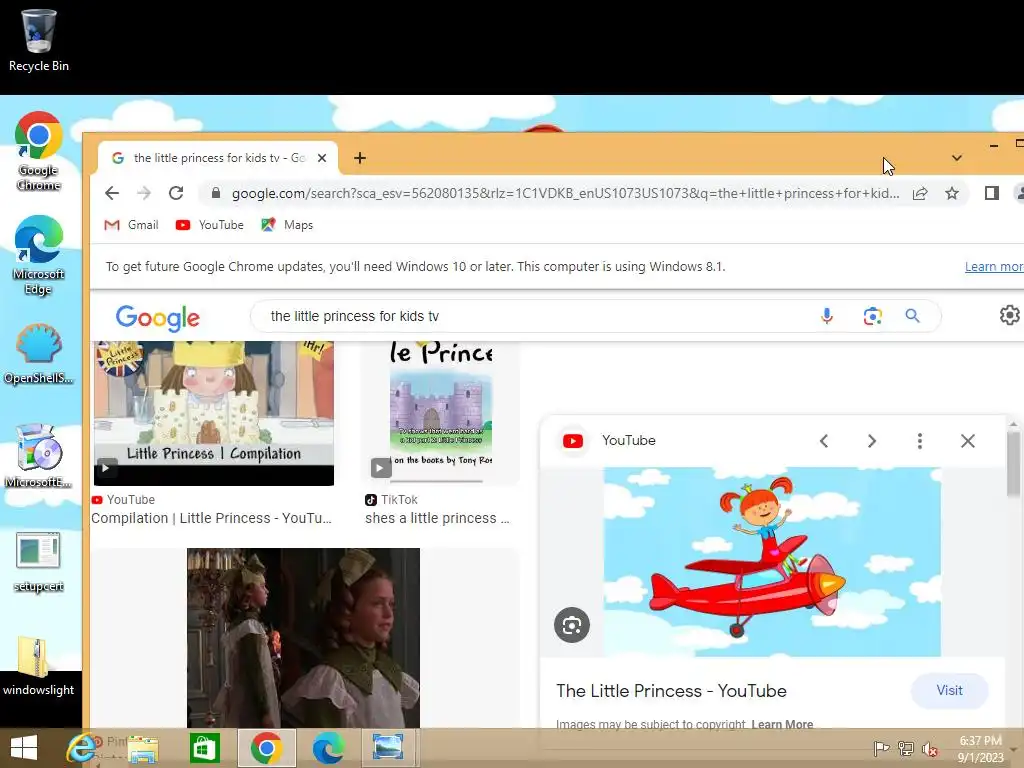Open a new Chrome tab

point(360,158)
